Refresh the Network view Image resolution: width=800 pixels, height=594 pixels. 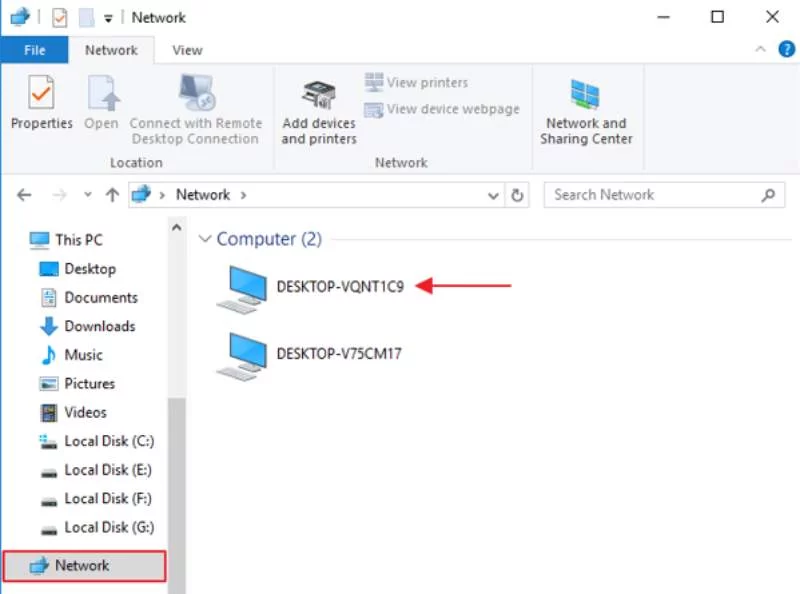point(517,195)
